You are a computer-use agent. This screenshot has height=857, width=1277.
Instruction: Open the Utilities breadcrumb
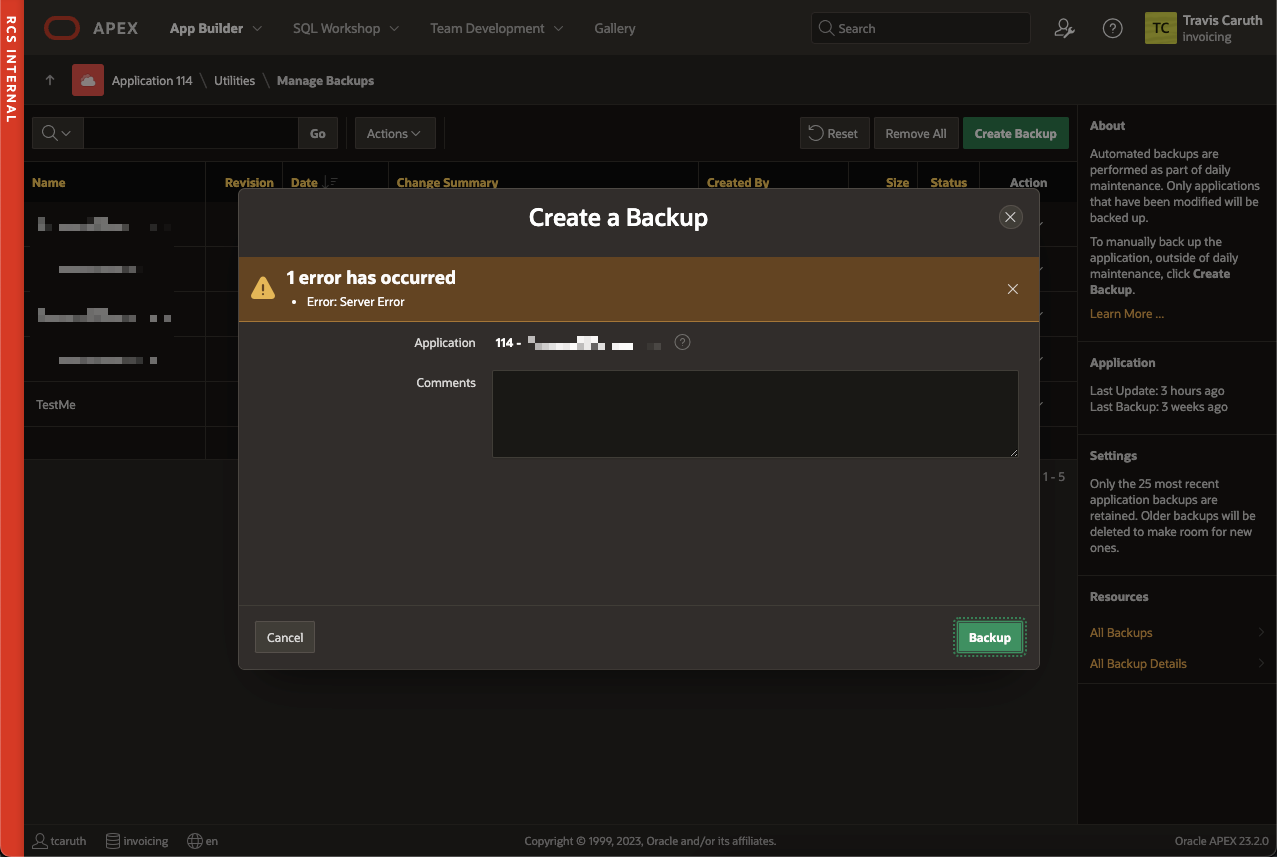(x=234, y=80)
